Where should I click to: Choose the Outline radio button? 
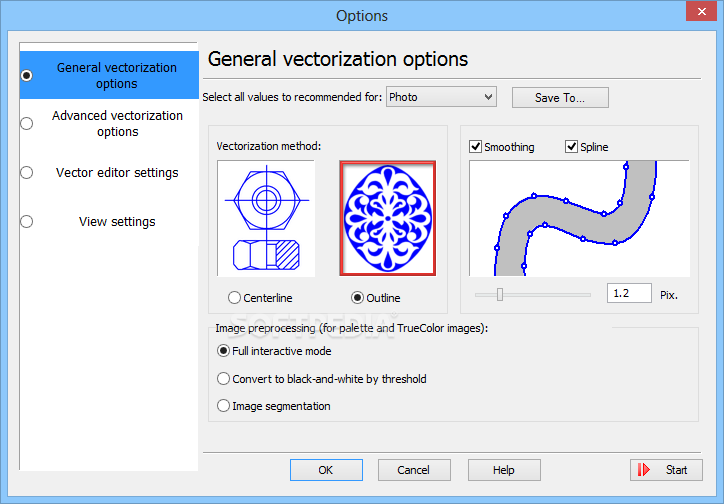(357, 298)
